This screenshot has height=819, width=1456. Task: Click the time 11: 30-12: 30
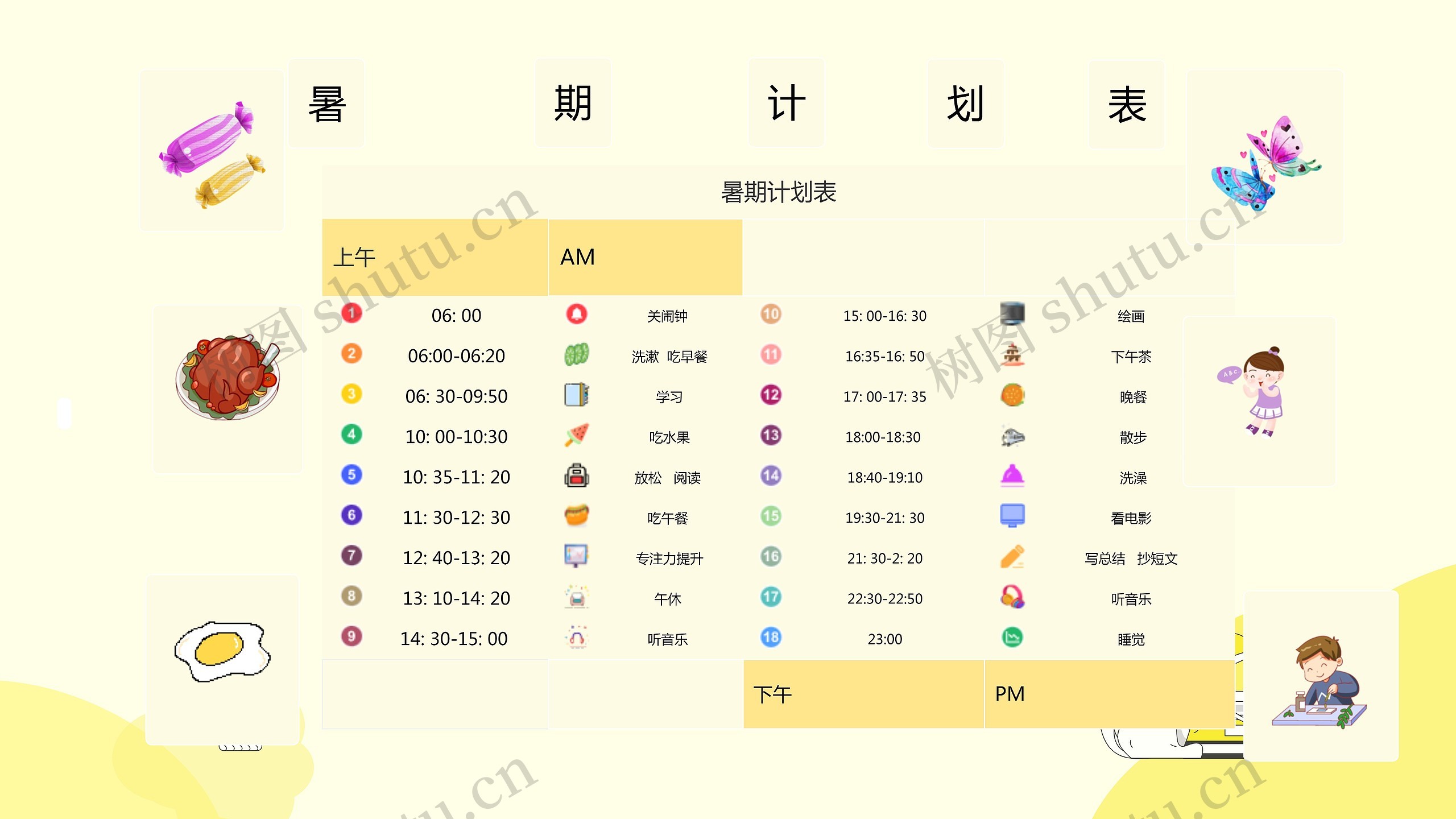pyautogui.click(x=456, y=518)
